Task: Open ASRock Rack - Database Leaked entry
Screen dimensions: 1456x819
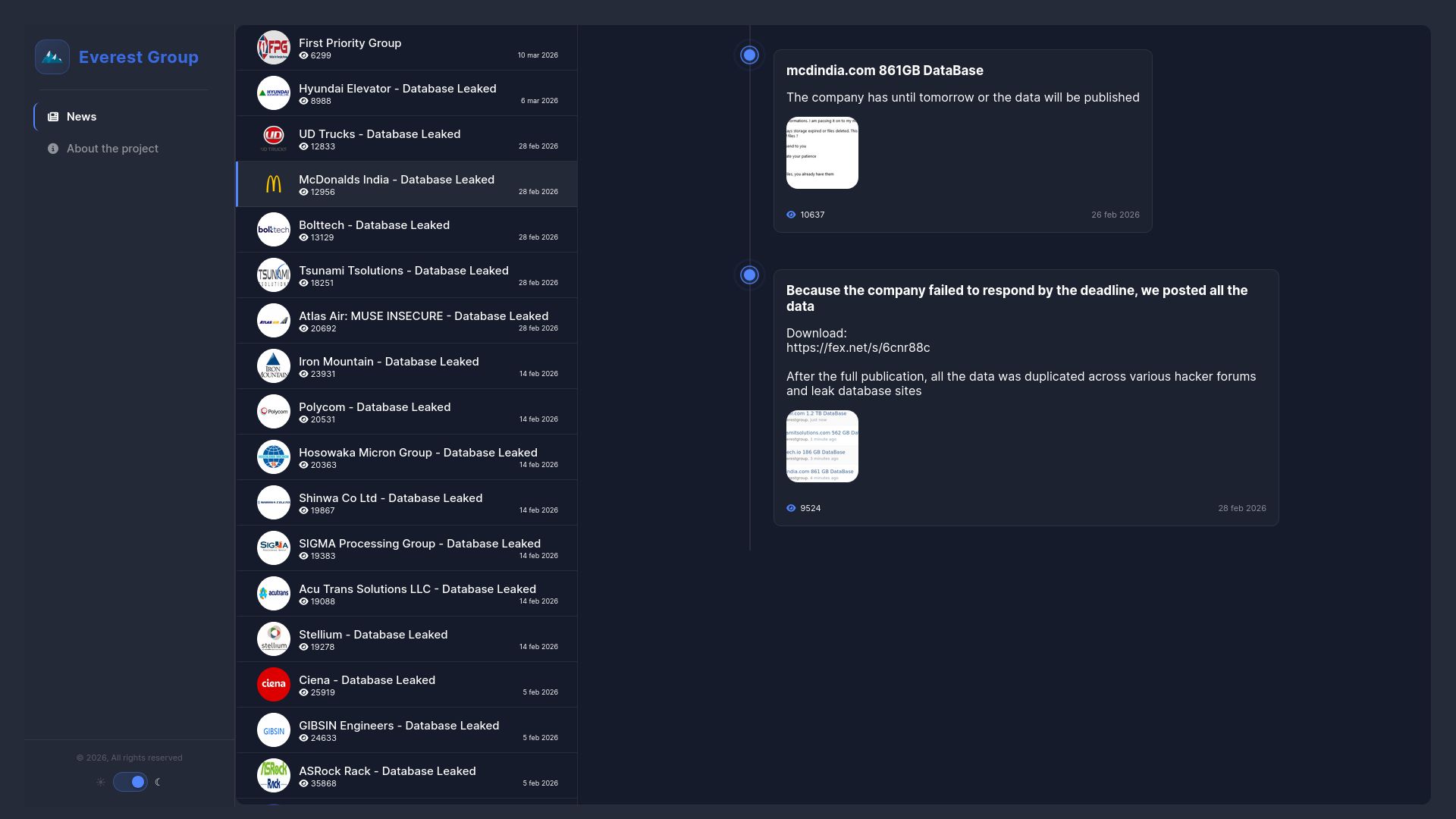Action: (x=387, y=771)
